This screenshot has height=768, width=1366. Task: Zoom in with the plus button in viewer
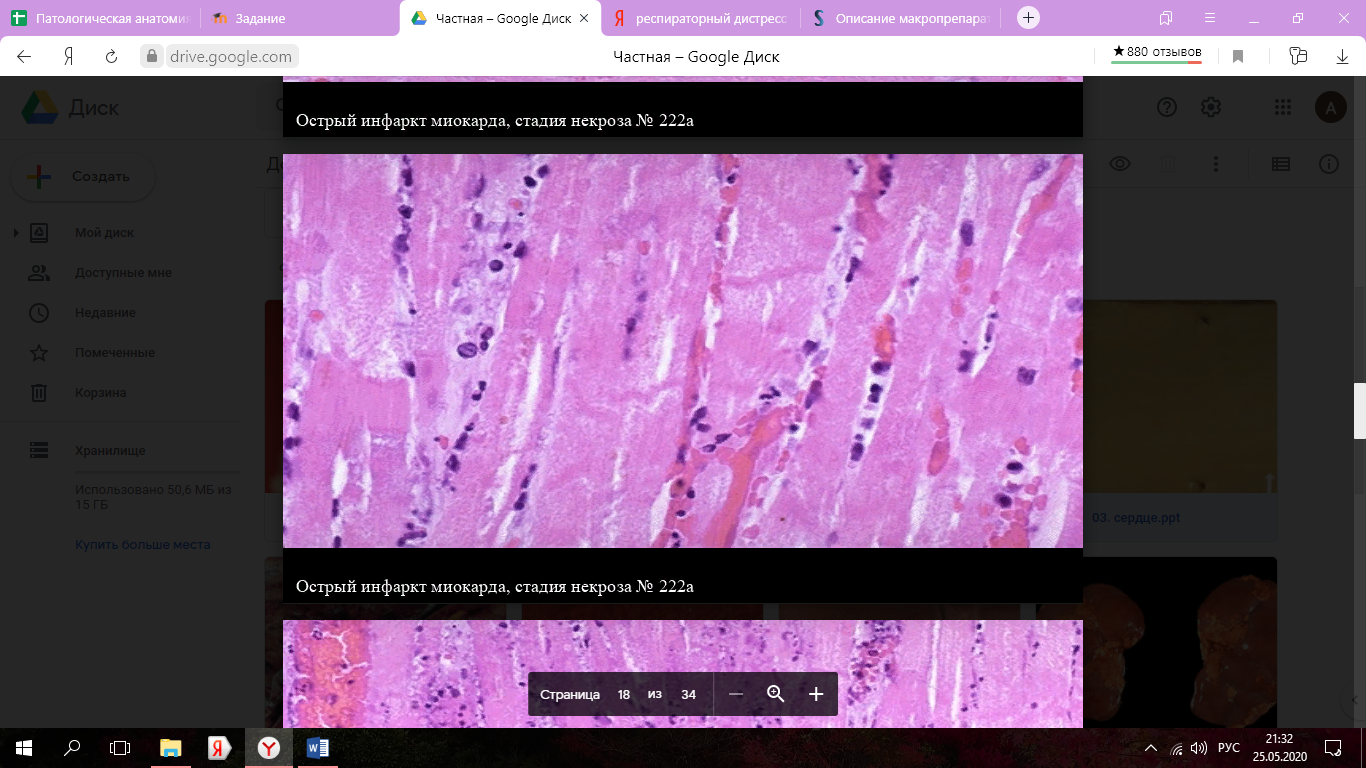816,694
